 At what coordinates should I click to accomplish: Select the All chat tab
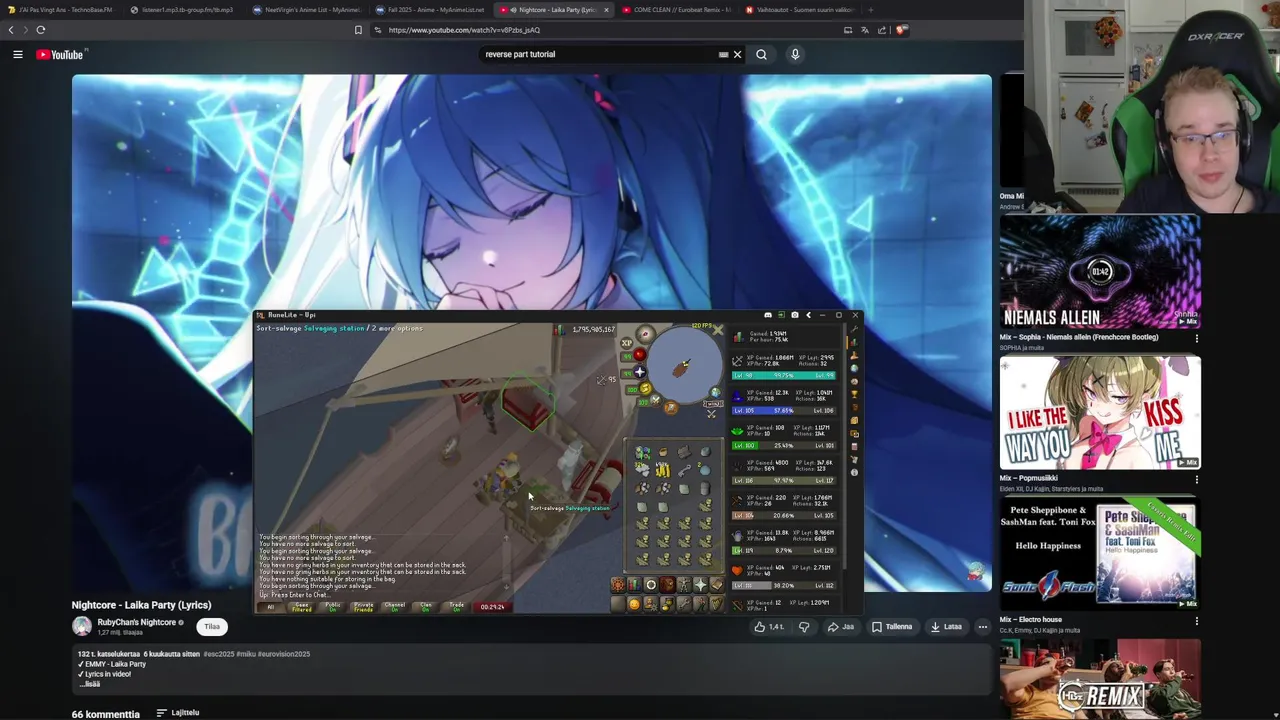(x=270, y=606)
